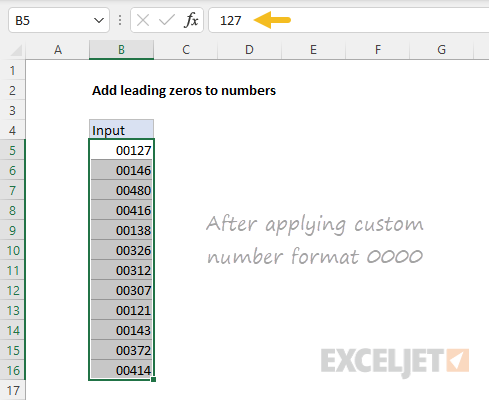The image size is (489, 400).
Task: Select column C header
Action: click(186, 50)
